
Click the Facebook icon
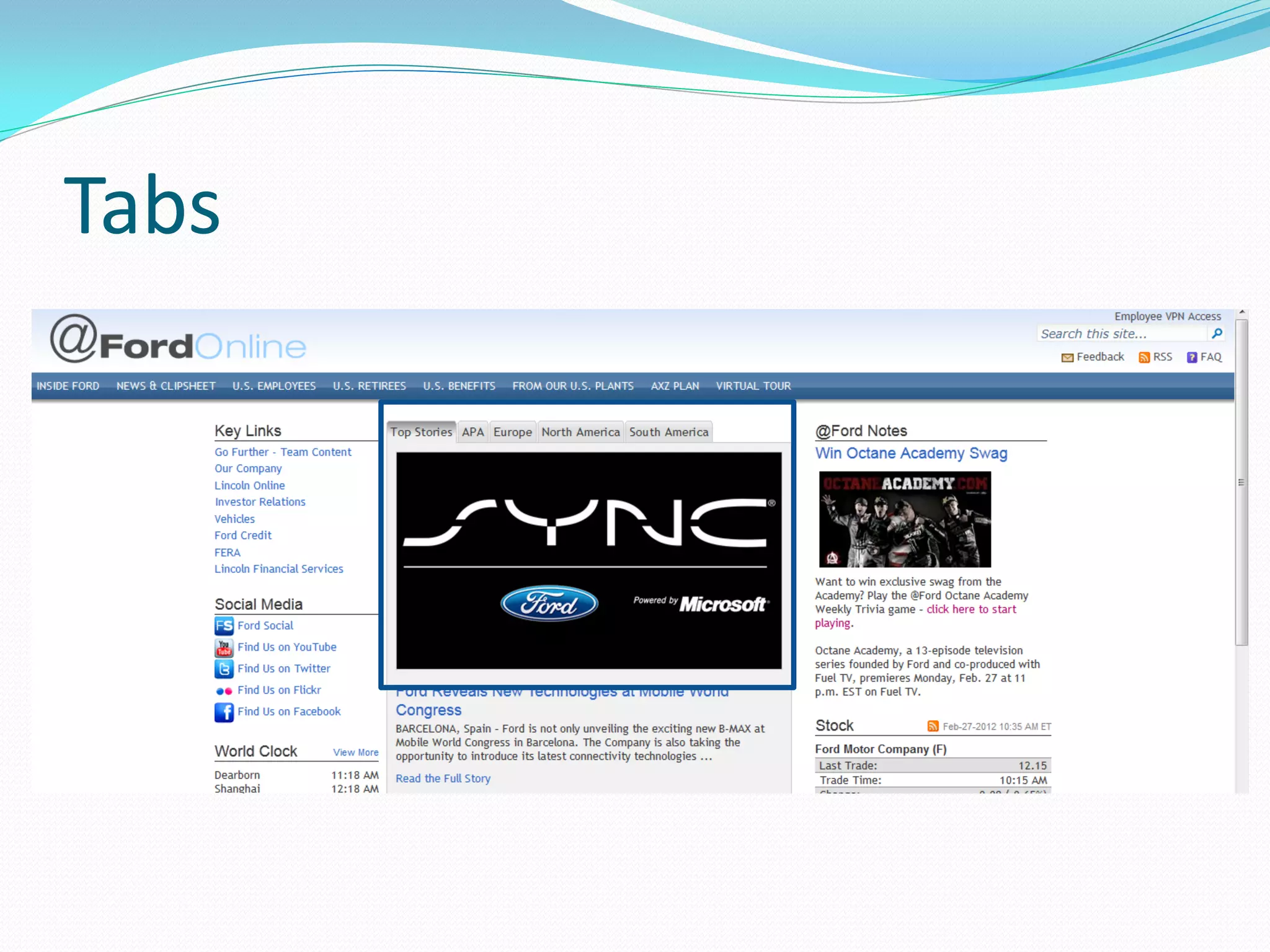click(x=224, y=712)
